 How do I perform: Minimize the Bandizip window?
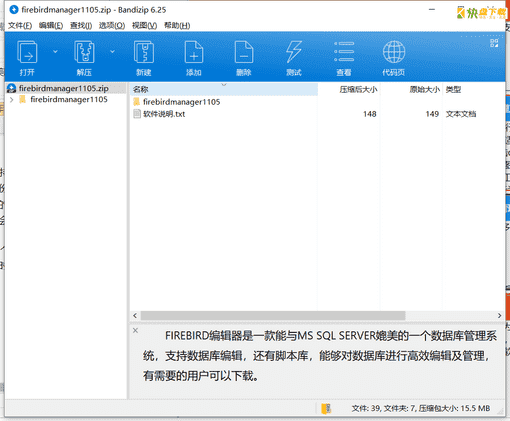tap(432, 10)
